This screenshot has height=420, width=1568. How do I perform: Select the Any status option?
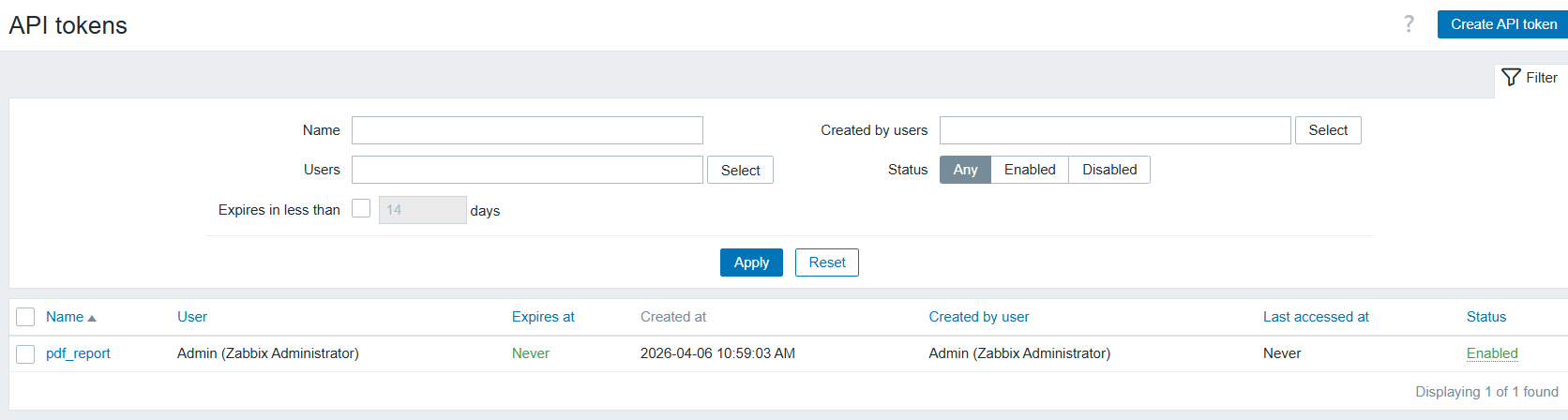pyautogui.click(x=965, y=170)
